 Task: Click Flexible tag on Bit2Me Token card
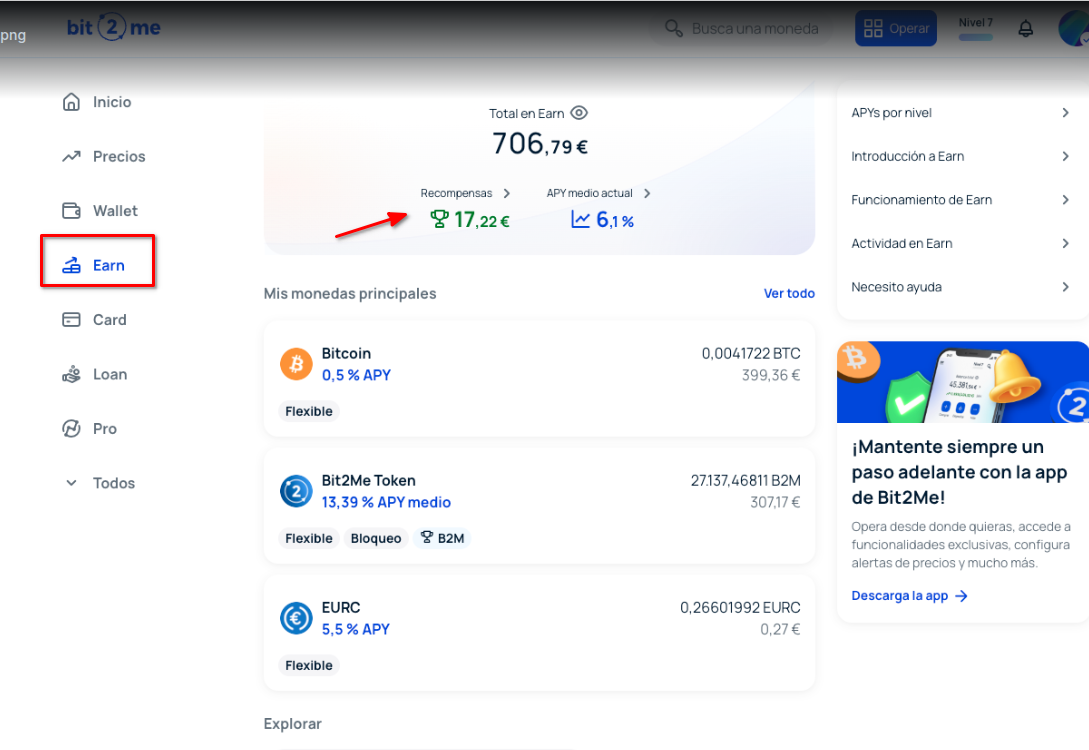click(x=308, y=538)
